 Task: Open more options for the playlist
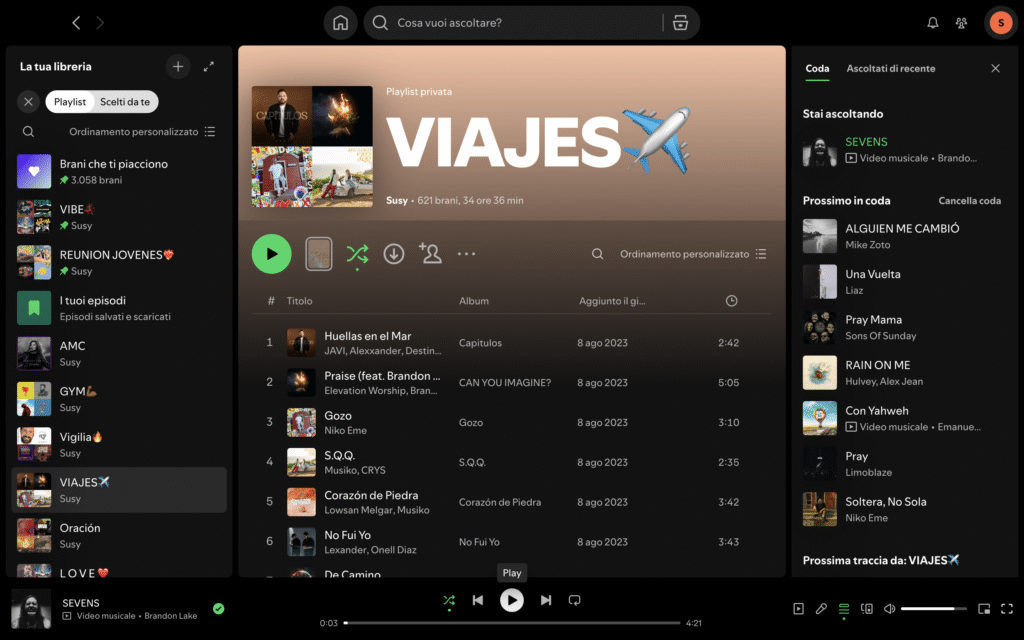(466, 253)
